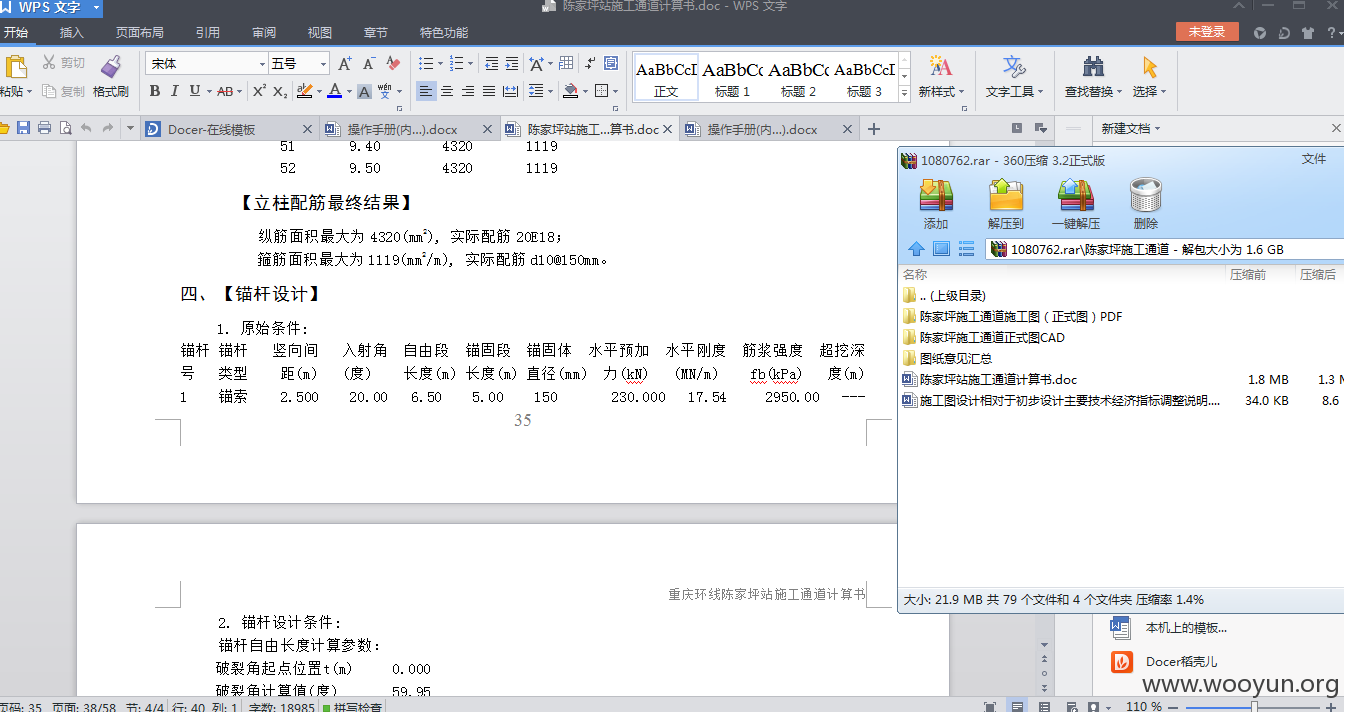The image size is (1348, 713).
Task: Open the References (引用) tab
Action: [x=207, y=33]
